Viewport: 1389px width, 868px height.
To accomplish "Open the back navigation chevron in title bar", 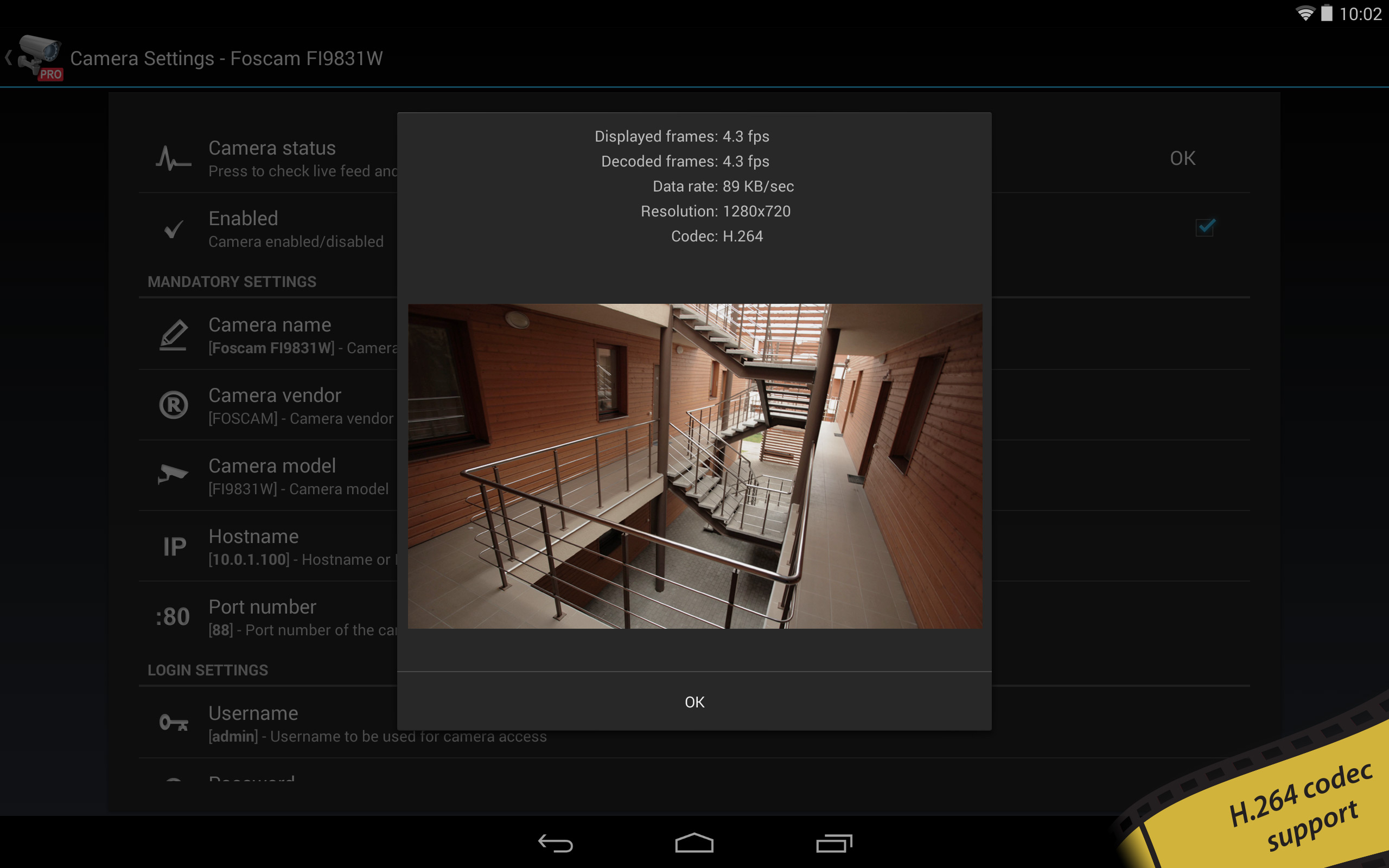I will pyautogui.click(x=9, y=58).
